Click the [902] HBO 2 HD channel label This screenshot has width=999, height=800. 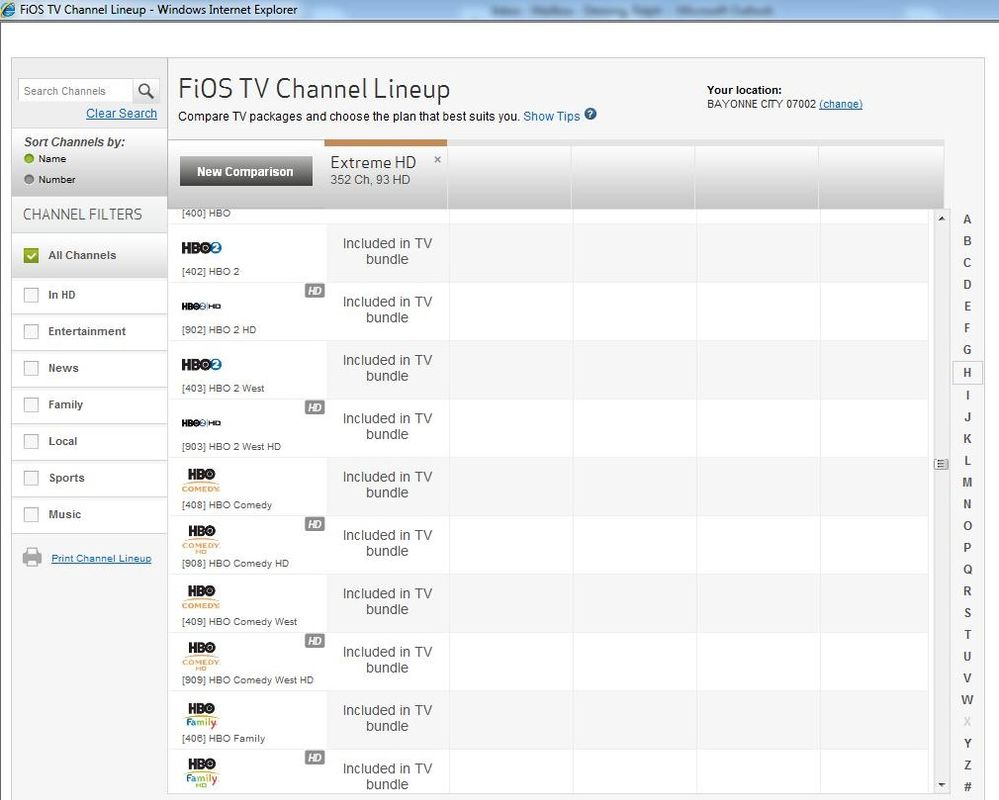(x=219, y=330)
